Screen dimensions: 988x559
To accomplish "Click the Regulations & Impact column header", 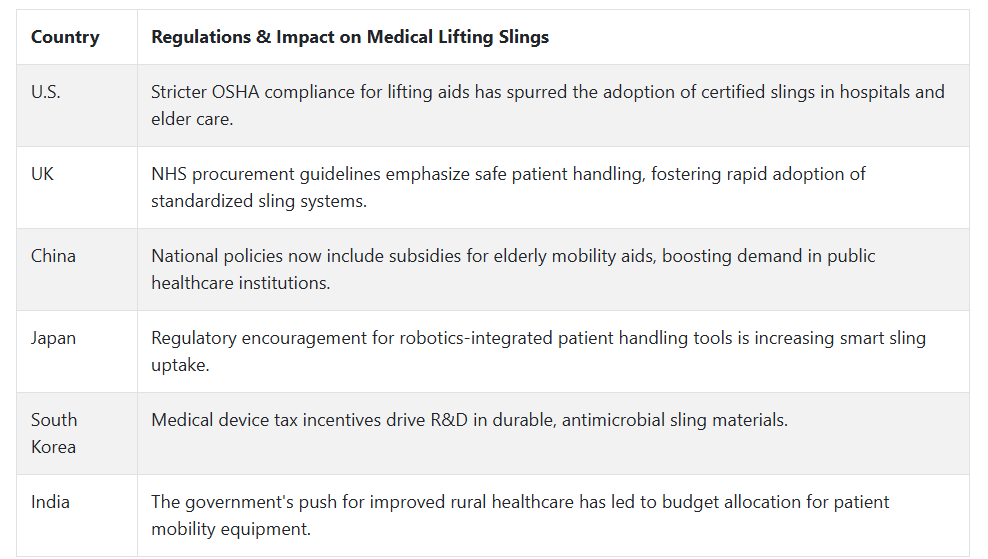I will click(x=553, y=37).
